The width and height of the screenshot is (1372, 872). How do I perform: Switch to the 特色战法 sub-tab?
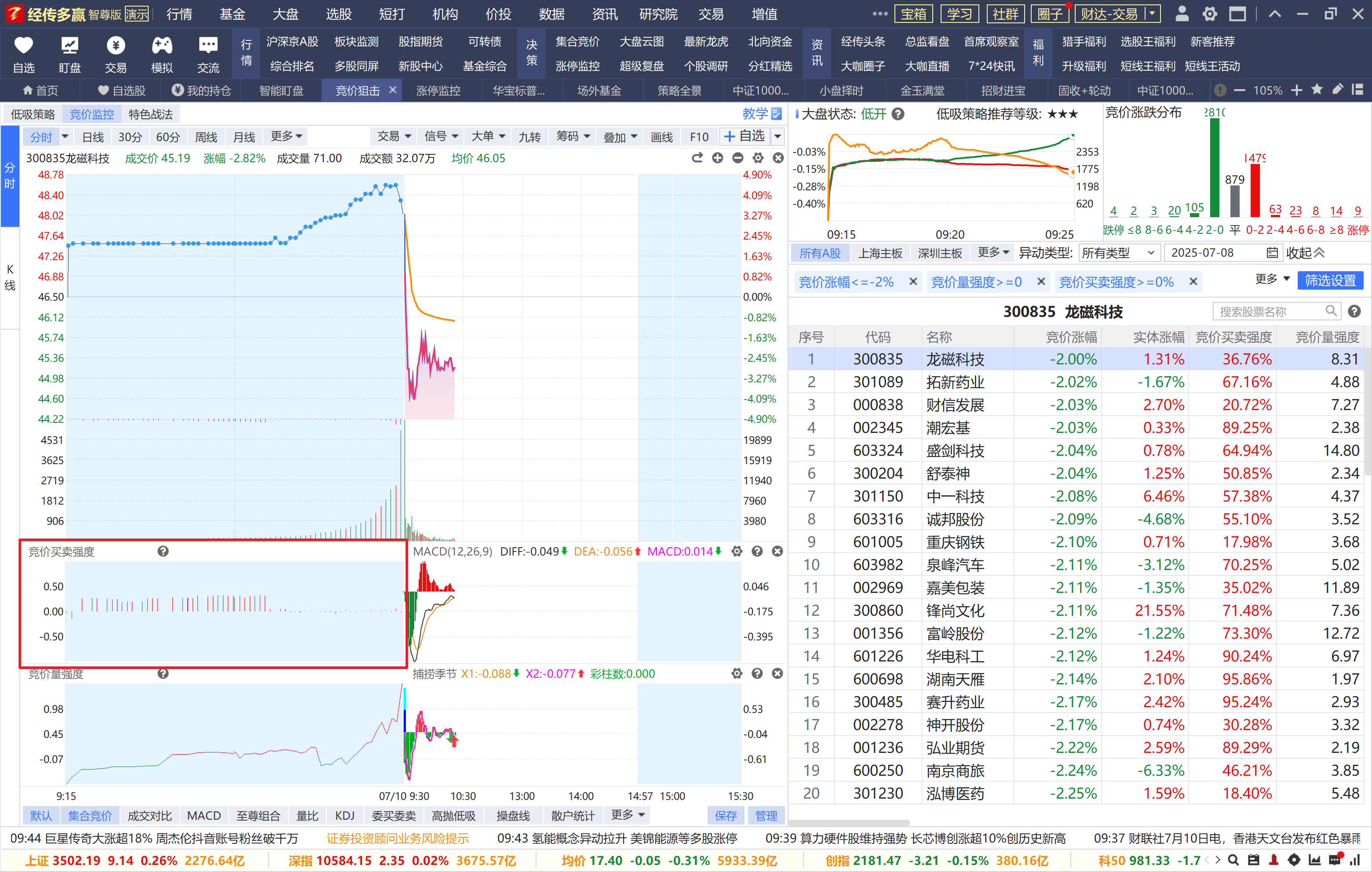[150, 114]
